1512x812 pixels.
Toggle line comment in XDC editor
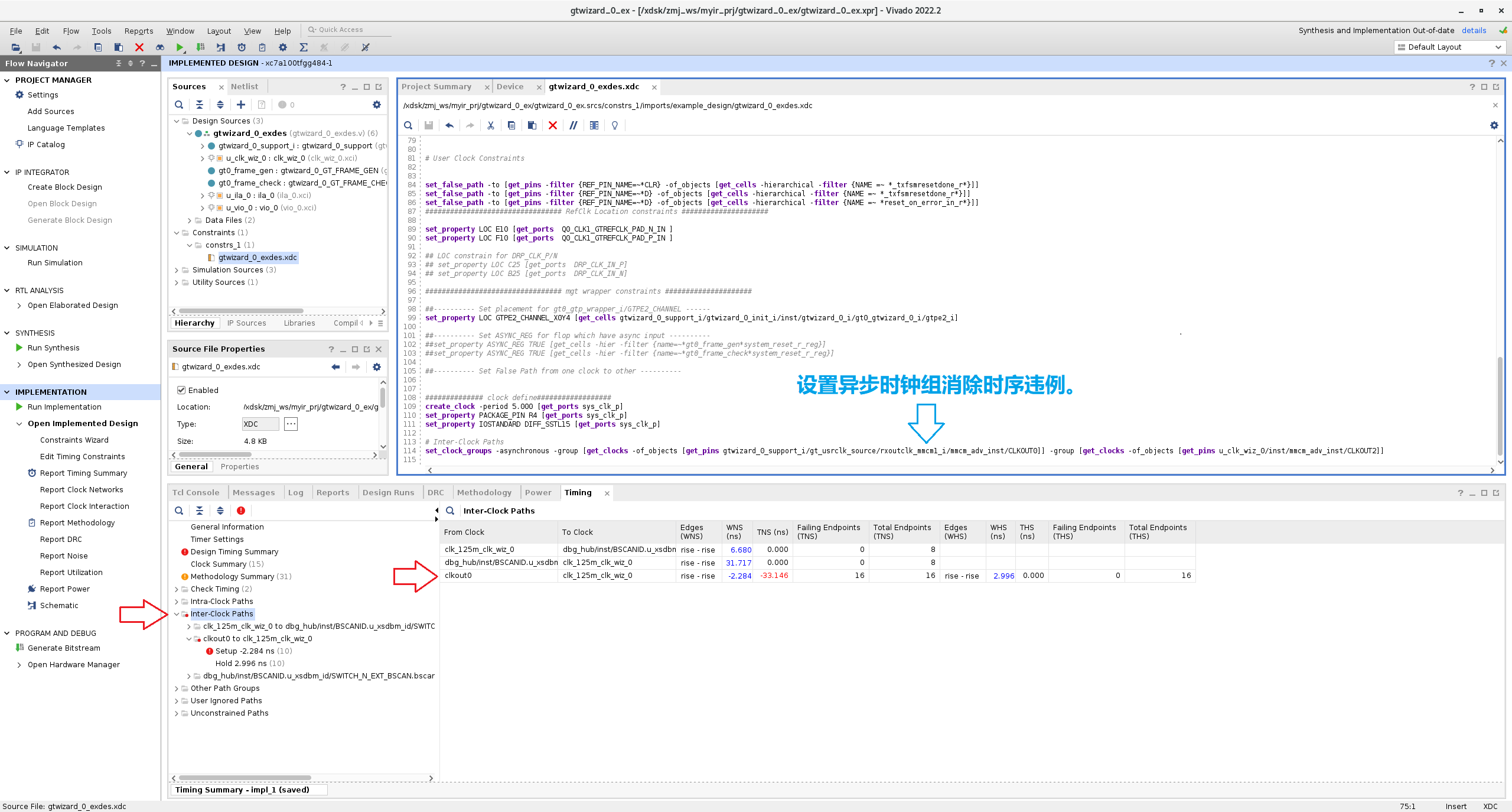click(x=573, y=125)
